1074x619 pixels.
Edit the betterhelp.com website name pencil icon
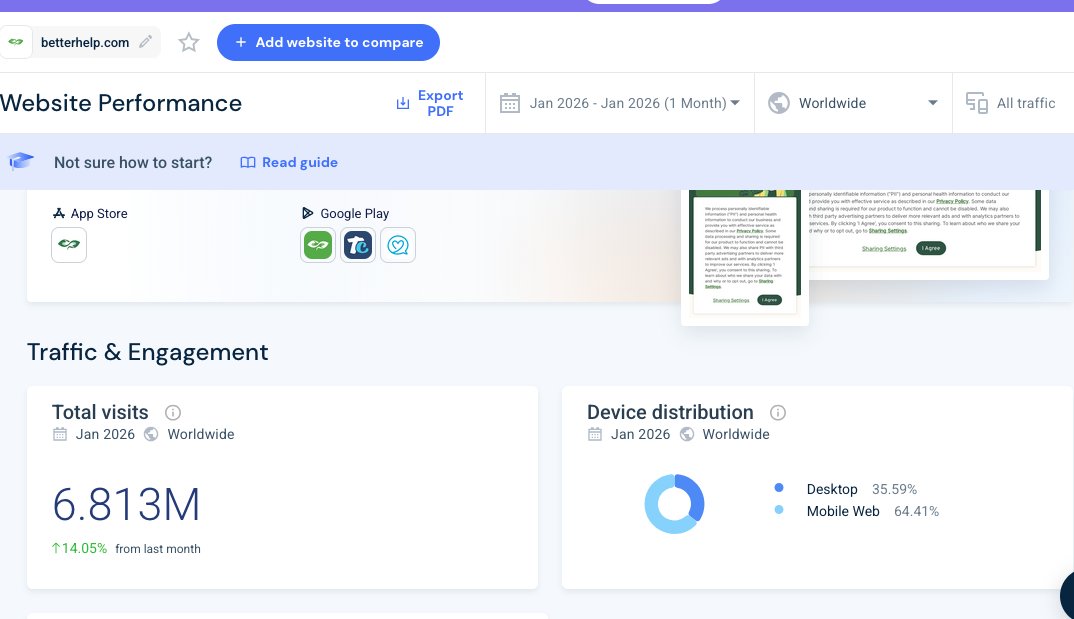point(145,42)
